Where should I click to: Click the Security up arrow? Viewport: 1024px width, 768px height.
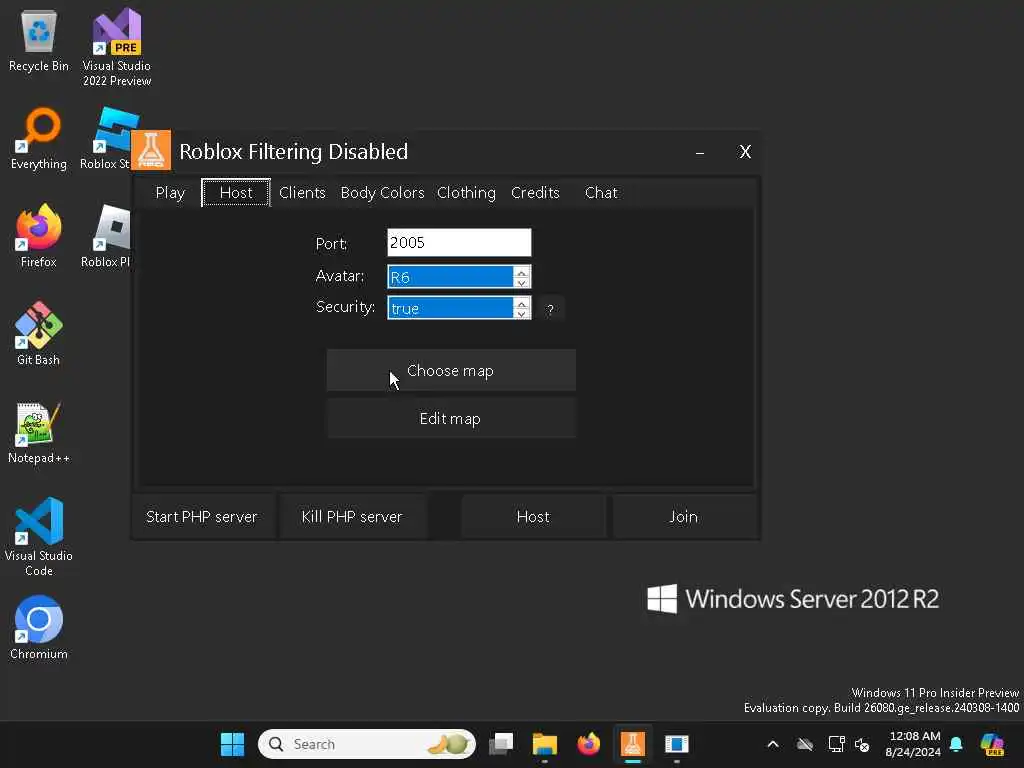tap(521, 302)
